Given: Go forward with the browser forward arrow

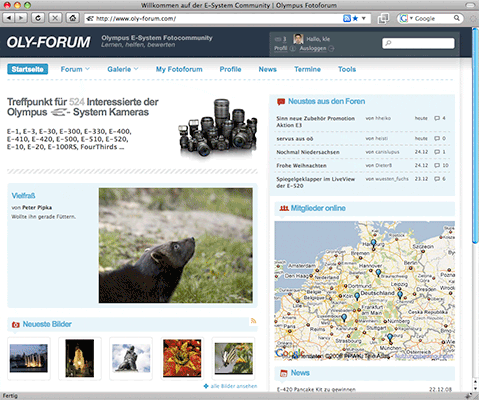Looking at the screenshot, I should pos(21,18).
